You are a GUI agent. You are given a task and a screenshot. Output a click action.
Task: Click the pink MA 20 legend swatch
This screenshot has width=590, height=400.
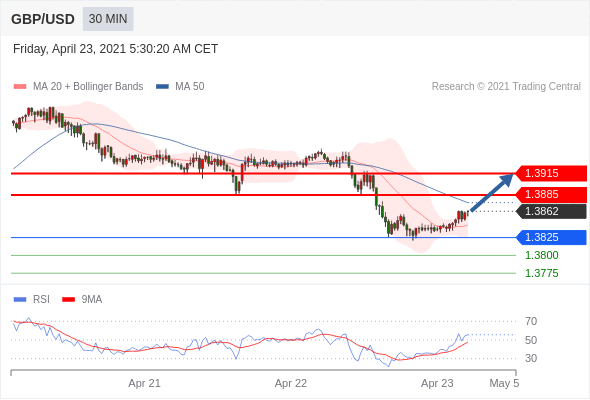pyautogui.click(x=20, y=87)
